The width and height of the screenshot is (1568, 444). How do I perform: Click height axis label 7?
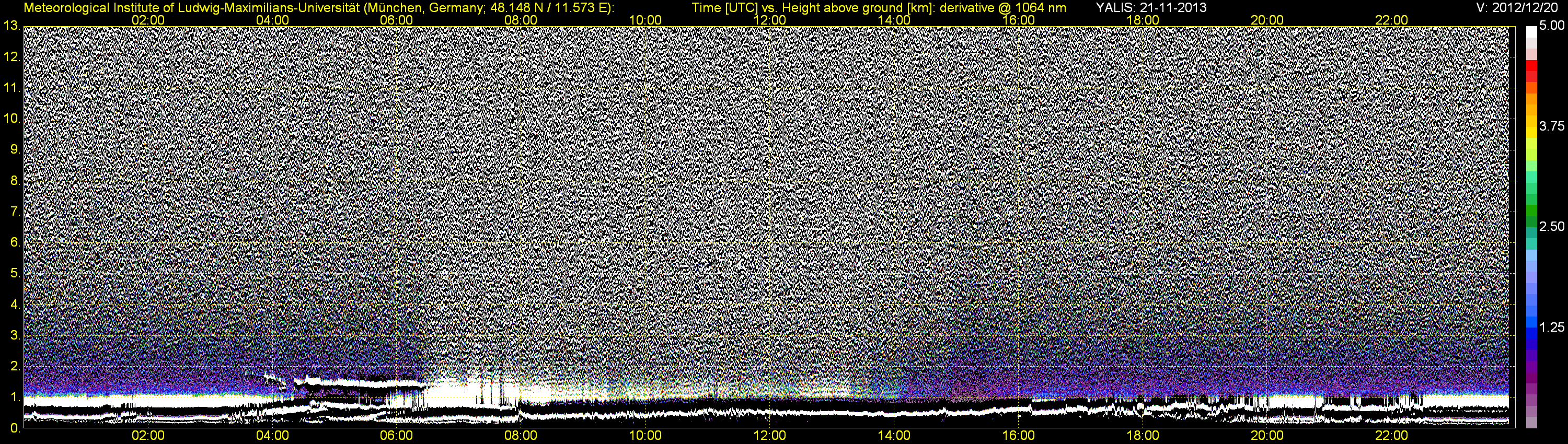[x=15, y=212]
